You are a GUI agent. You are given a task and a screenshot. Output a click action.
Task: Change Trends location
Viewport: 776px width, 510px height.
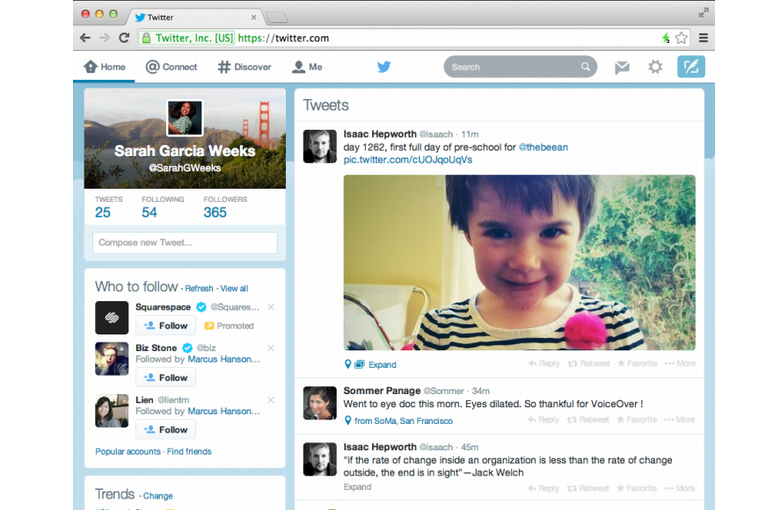(x=158, y=496)
